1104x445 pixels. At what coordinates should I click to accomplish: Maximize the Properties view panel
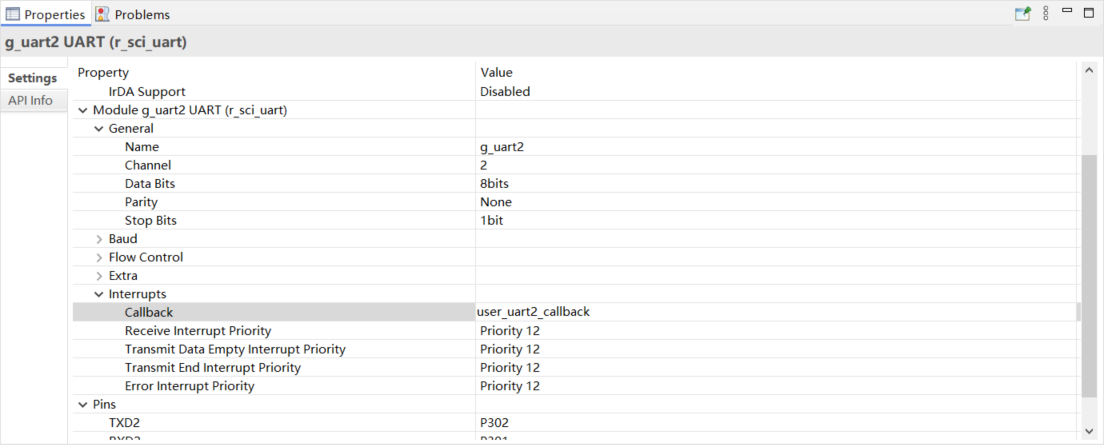(x=1088, y=12)
